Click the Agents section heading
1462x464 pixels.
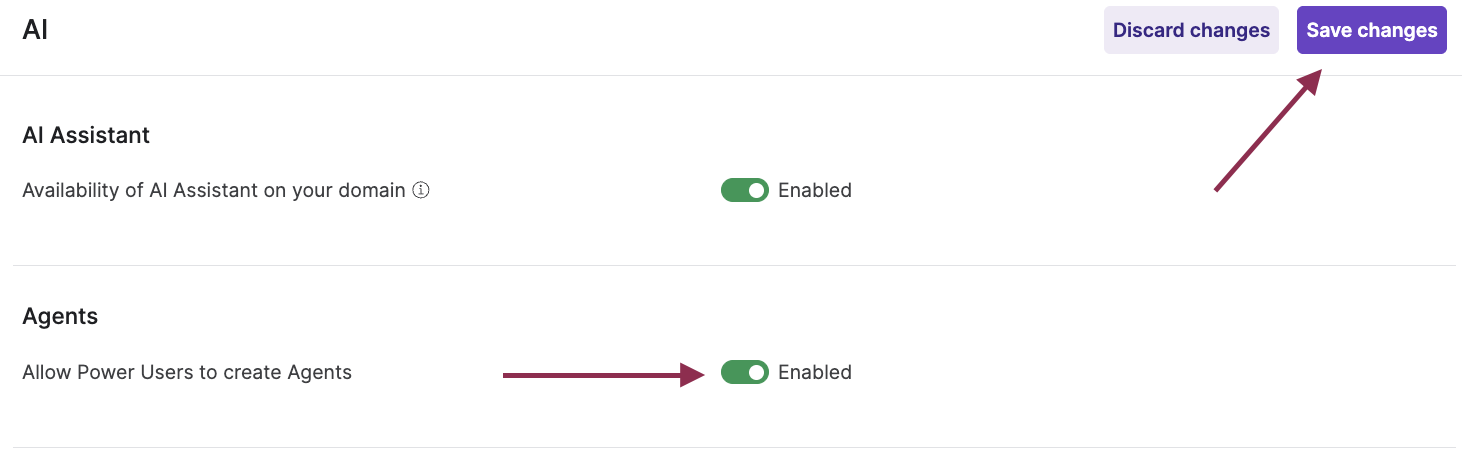[60, 317]
